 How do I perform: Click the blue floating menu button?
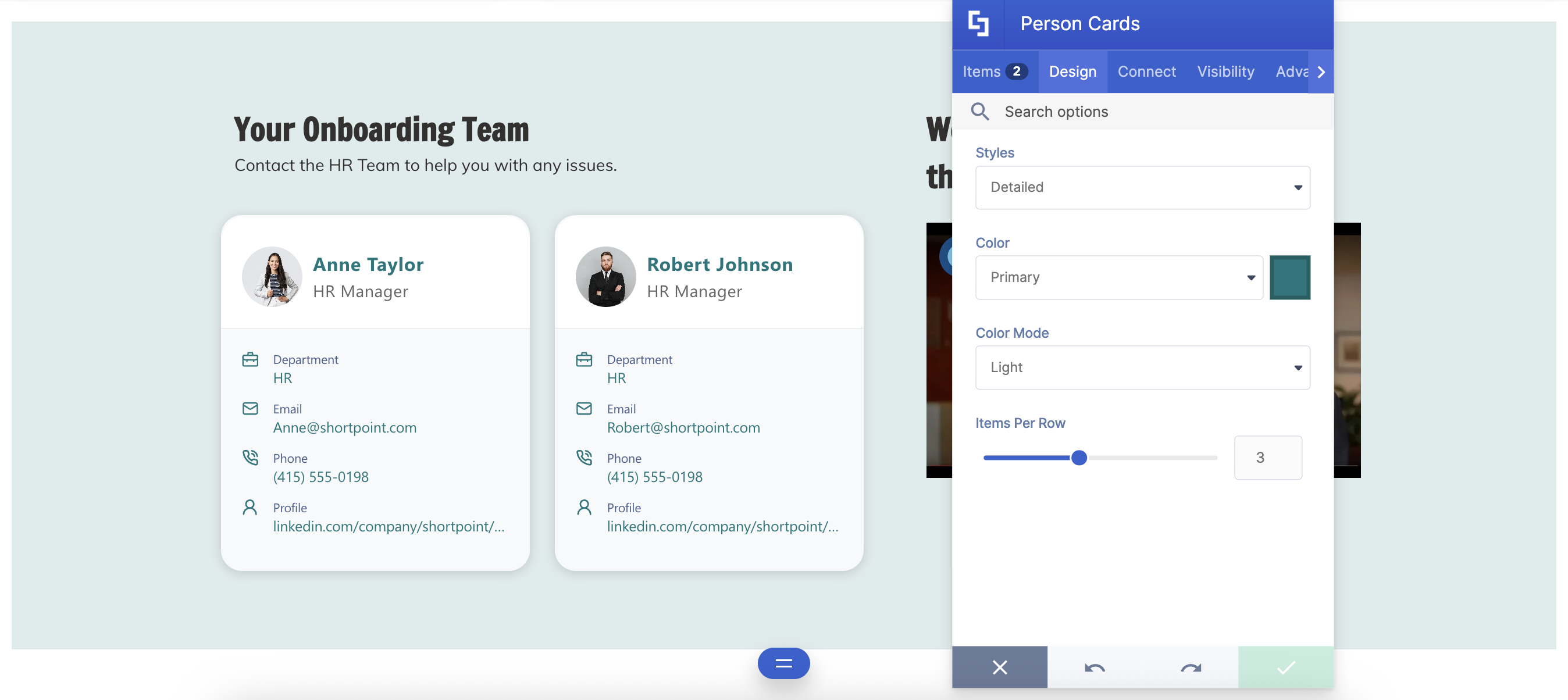coord(783,663)
